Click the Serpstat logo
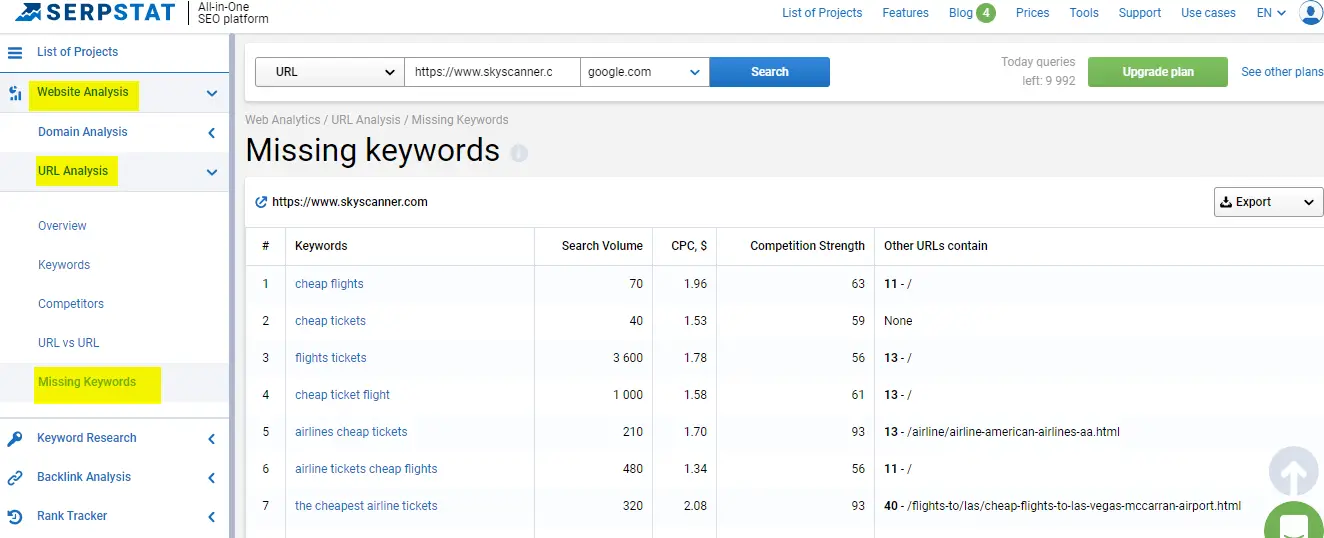Viewport: 1324px width, 538px height. click(x=96, y=13)
